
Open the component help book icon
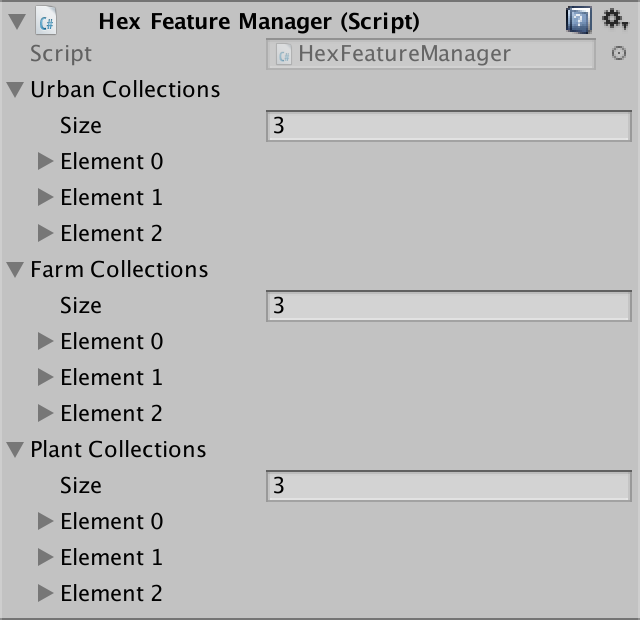[579, 19]
